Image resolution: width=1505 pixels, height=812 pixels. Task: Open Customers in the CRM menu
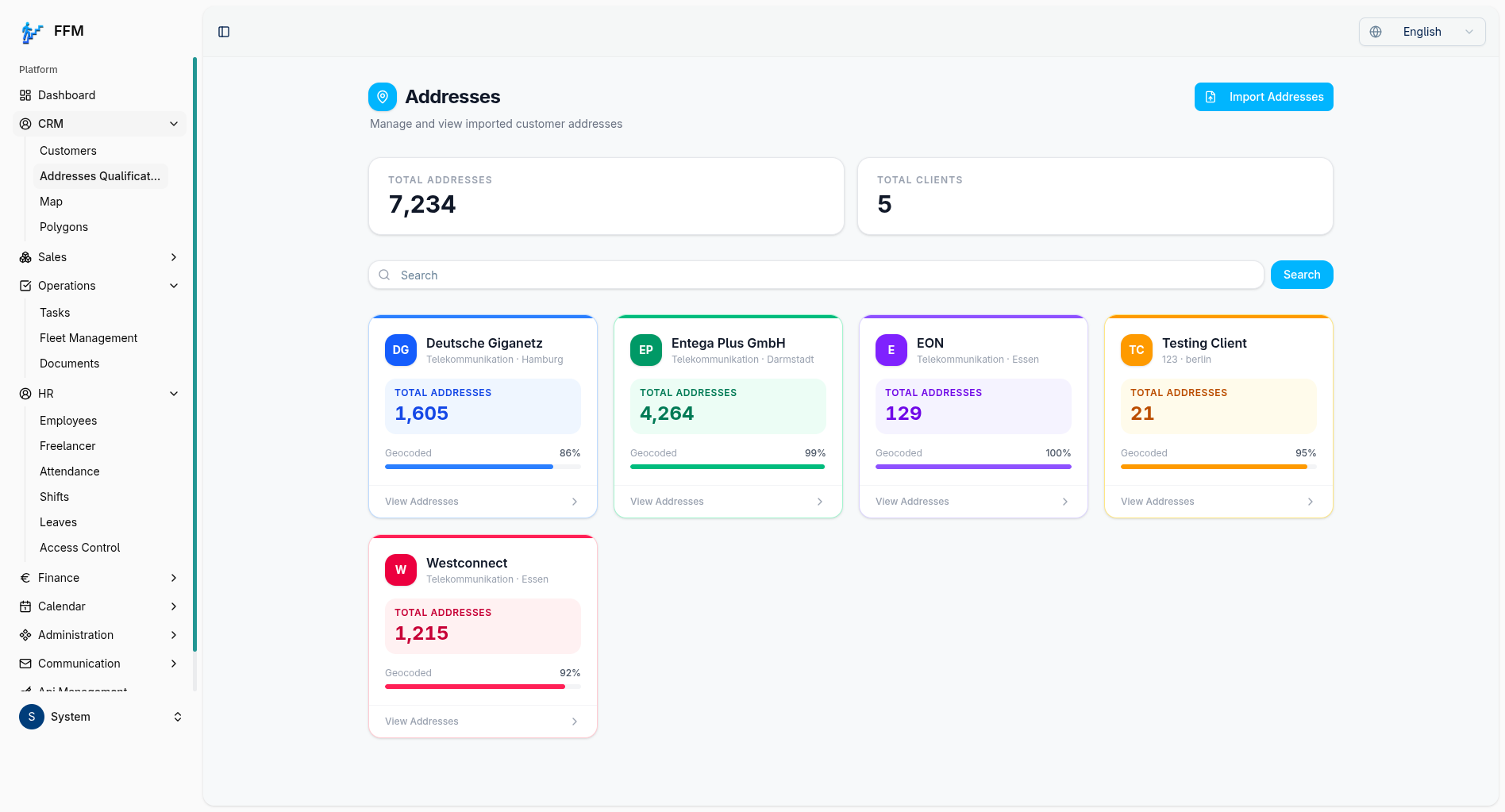point(68,151)
